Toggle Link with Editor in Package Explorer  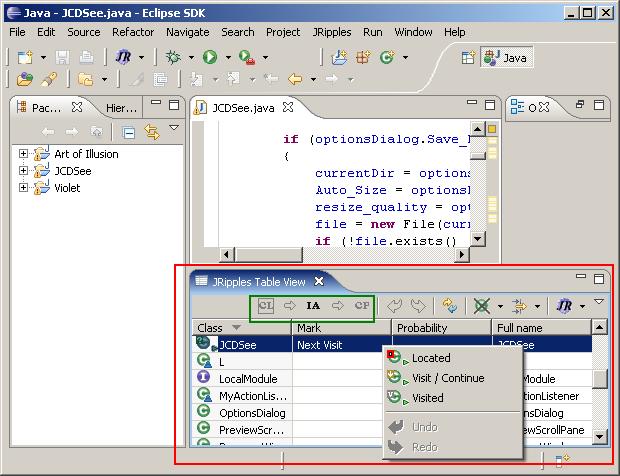tap(152, 132)
